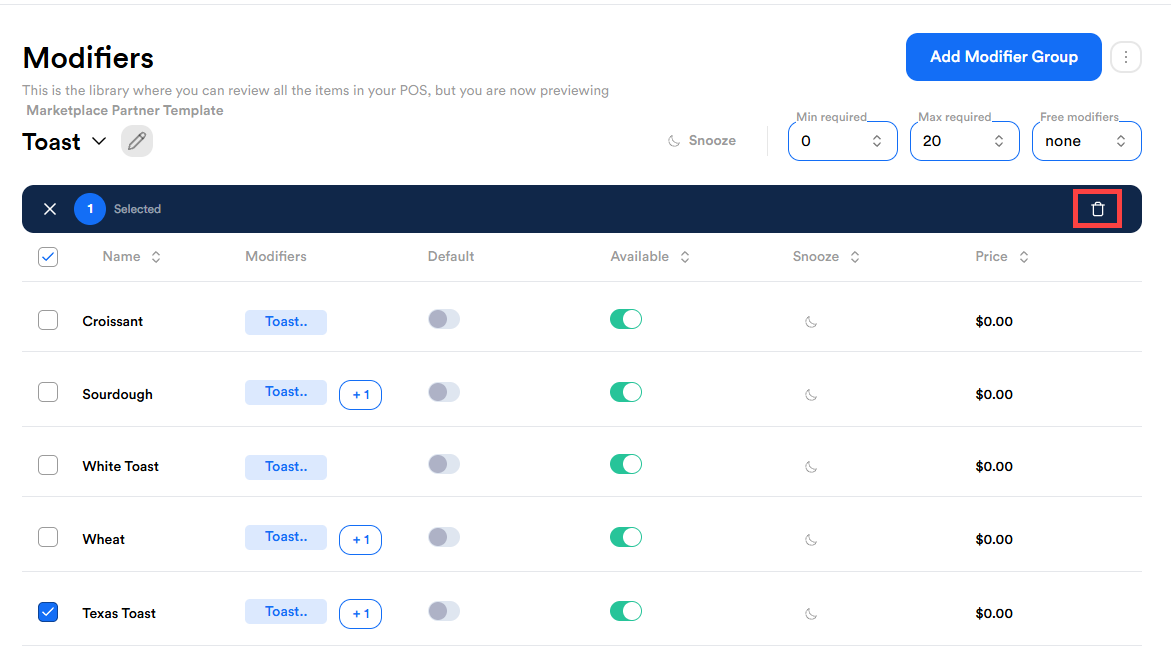This screenshot has height=669, width=1171.
Task: Check the Croissant row checkbox
Action: click(48, 320)
